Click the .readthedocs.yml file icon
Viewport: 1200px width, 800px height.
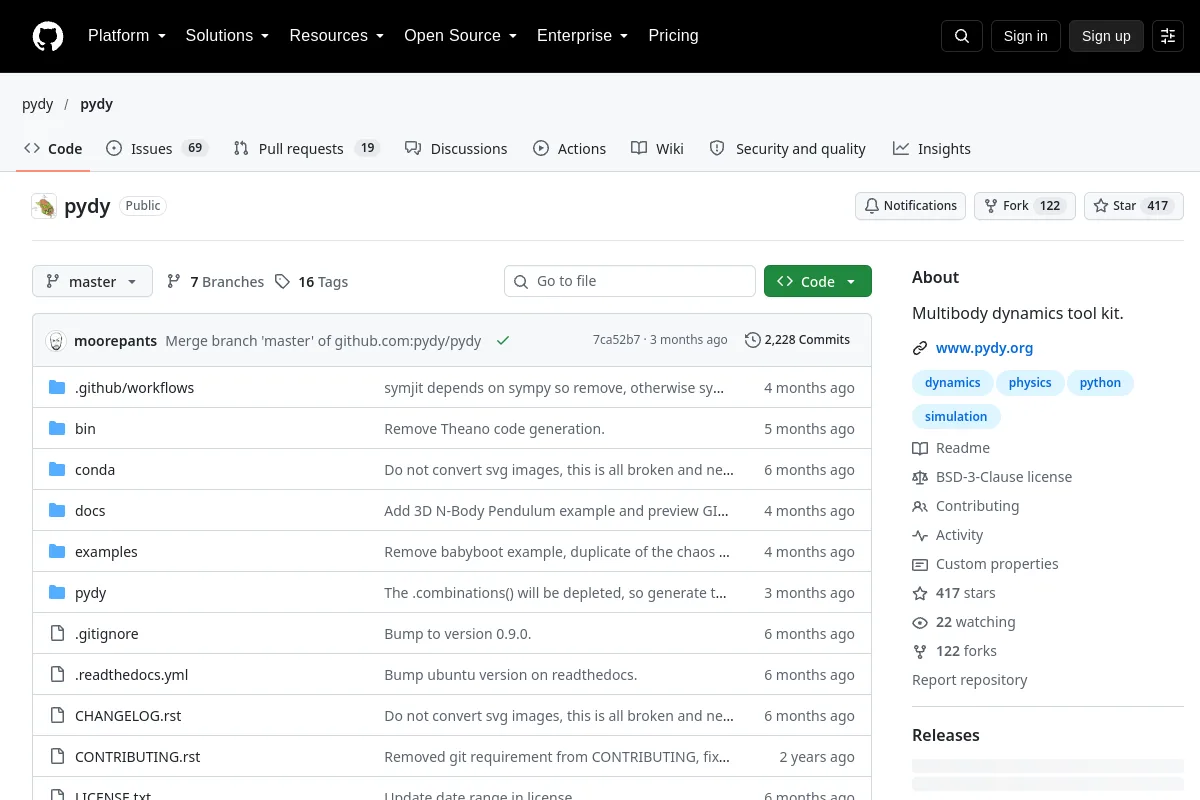click(57, 675)
